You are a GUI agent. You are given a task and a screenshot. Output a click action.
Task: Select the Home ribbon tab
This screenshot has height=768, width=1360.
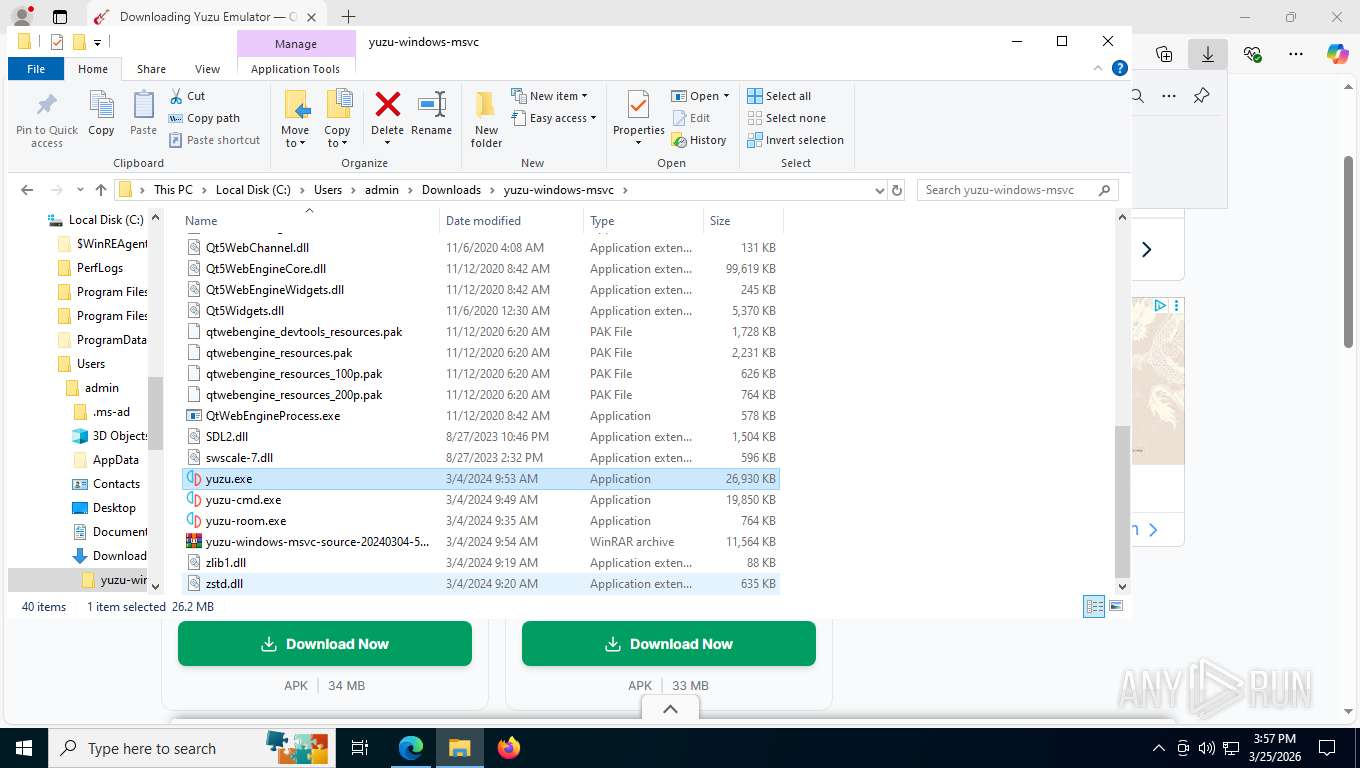pos(93,69)
